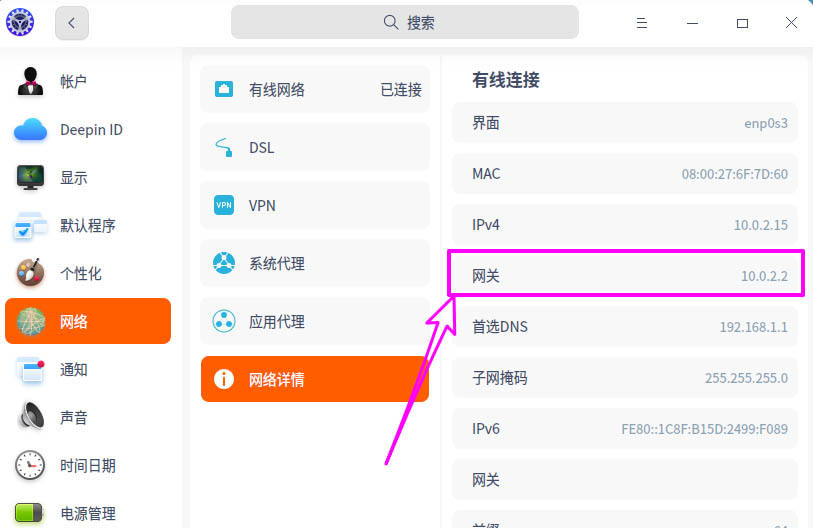The image size is (813, 528).
Task: Click the Control Center logo icon
Action: pyautogui.click(x=20, y=22)
